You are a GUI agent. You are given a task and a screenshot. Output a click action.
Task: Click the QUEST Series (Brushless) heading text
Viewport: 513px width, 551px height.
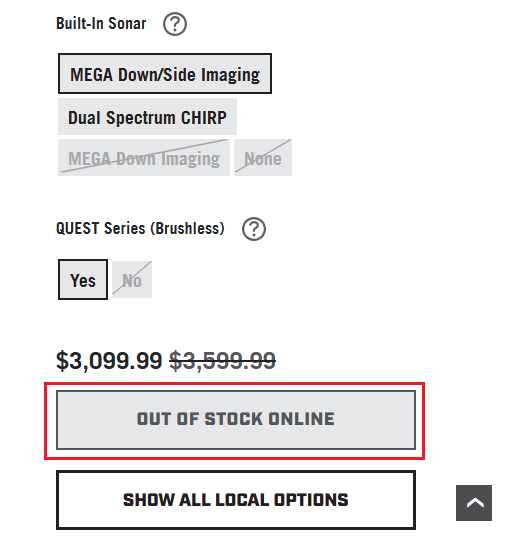pos(140,228)
